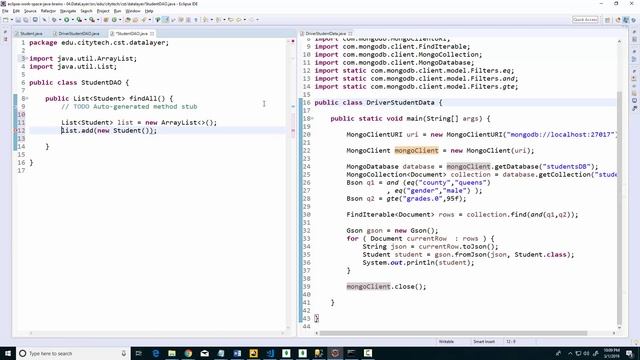Click the New Java Package toolbar icon
The height and width of the screenshot is (360, 640).
(x=106, y=20)
